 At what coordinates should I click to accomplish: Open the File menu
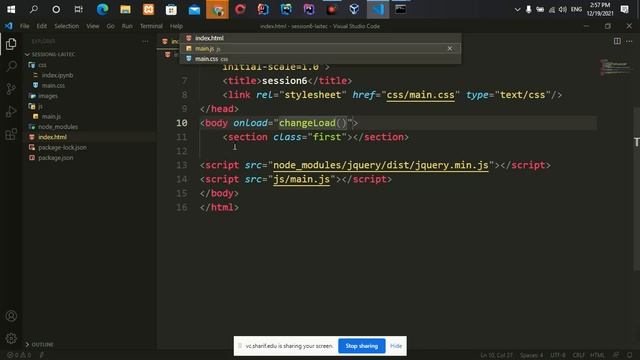(24, 26)
